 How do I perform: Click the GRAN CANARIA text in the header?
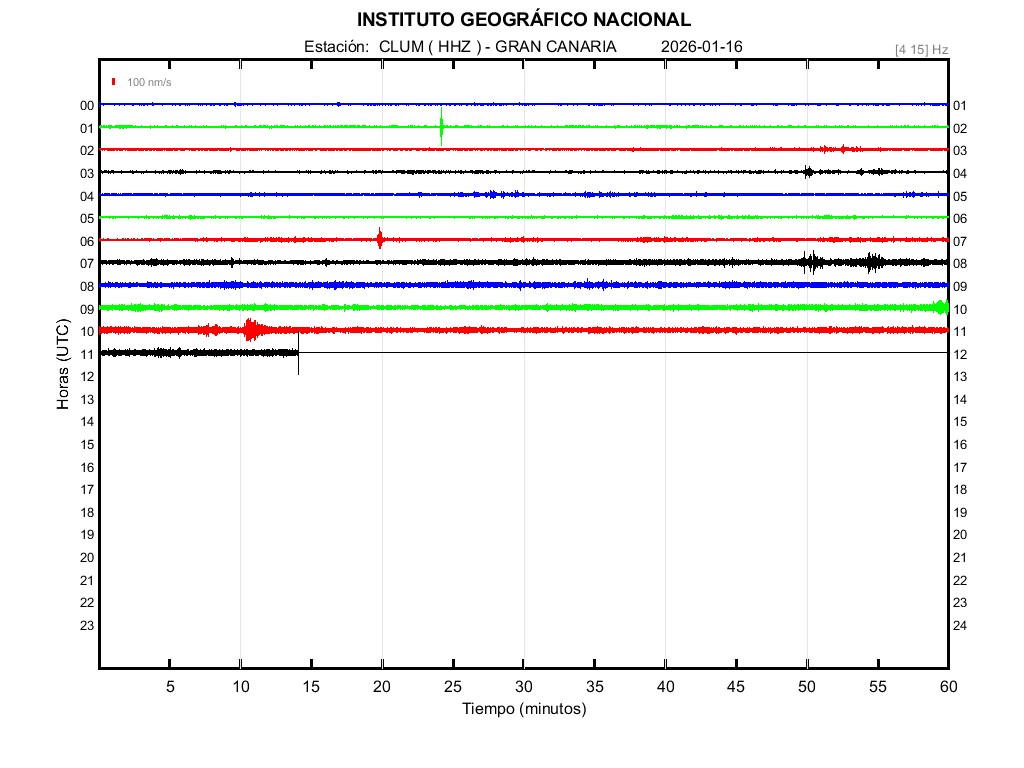[x=556, y=47]
